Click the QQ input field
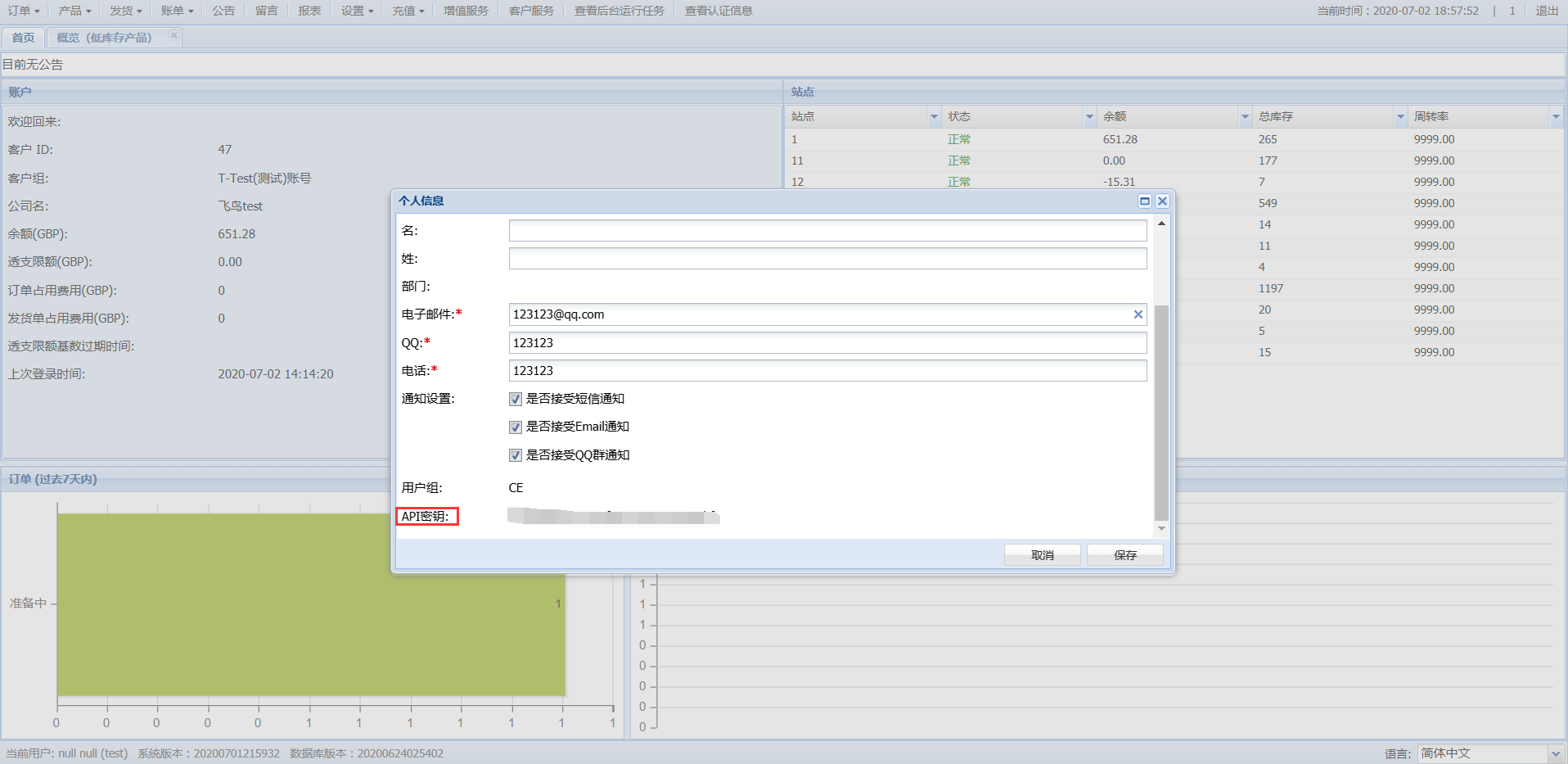Image resolution: width=1568 pixels, height=764 pixels. tap(827, 343)
